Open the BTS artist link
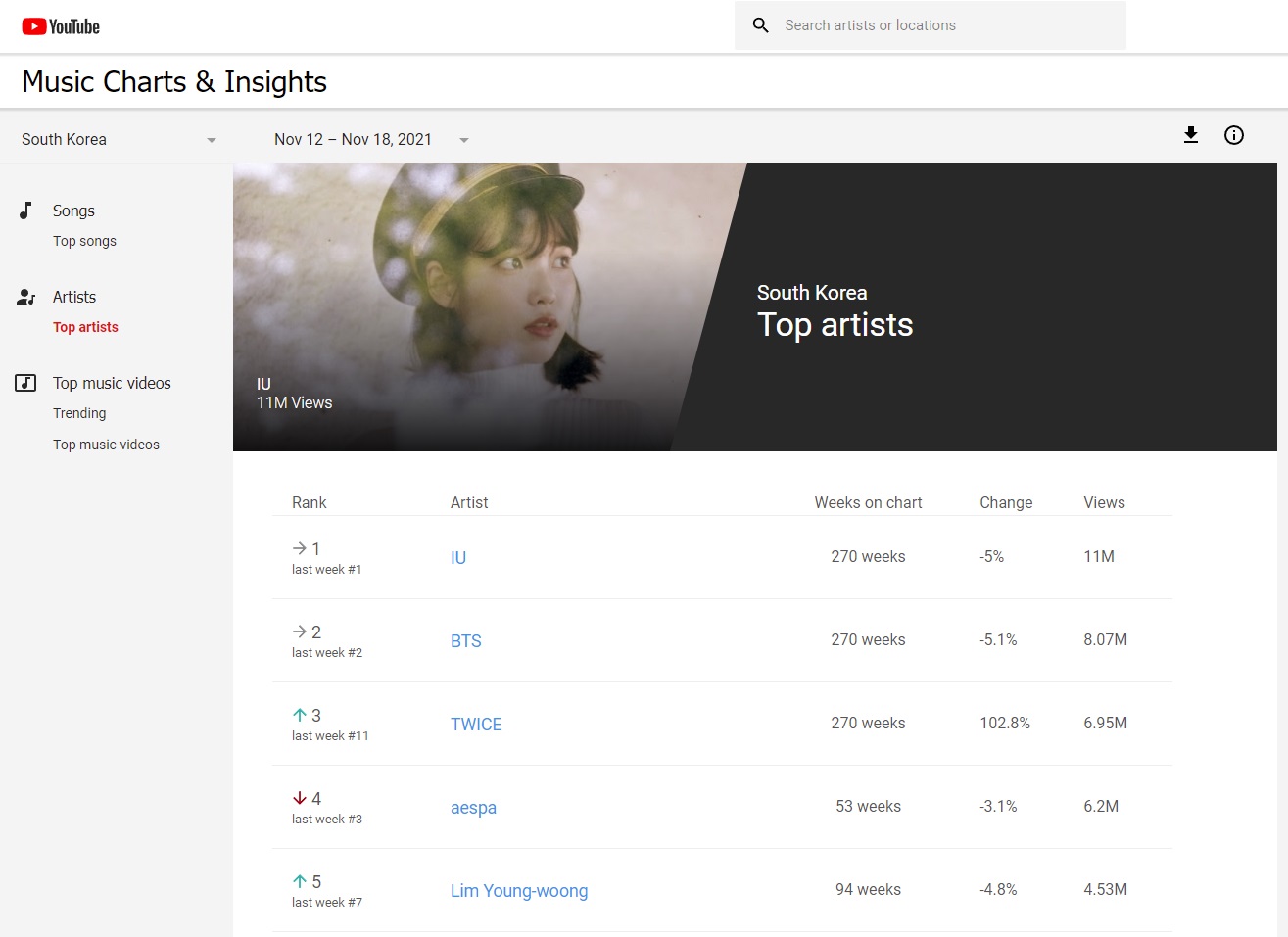Image resolution: width=1288 pixels, height=937 pixels. 466,640
